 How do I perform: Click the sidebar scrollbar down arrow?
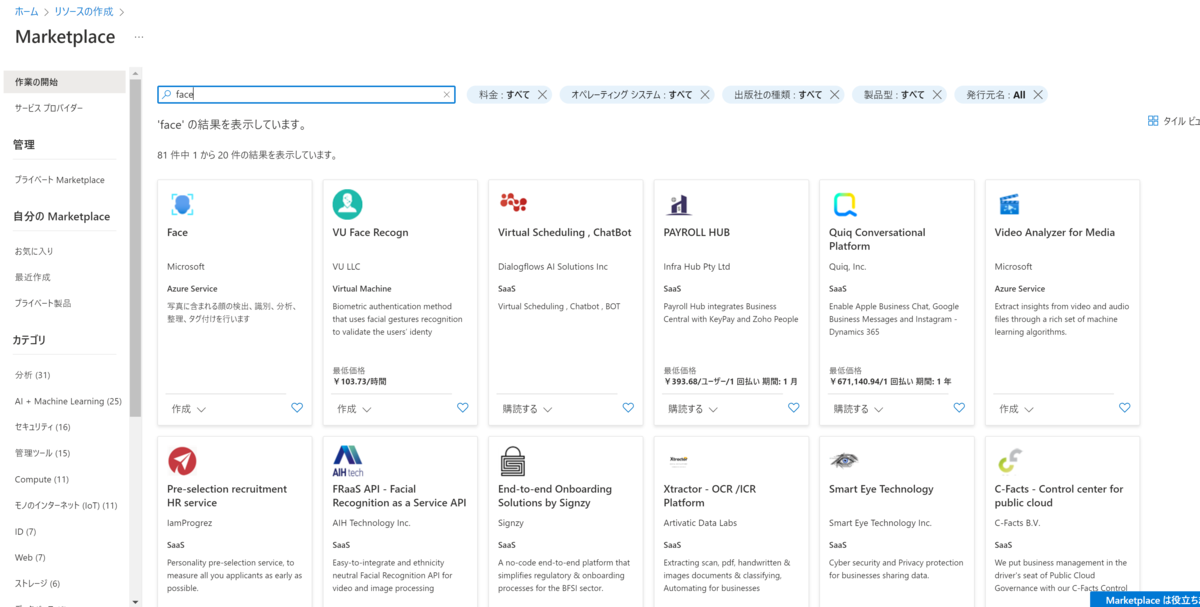tap(136, 601)
